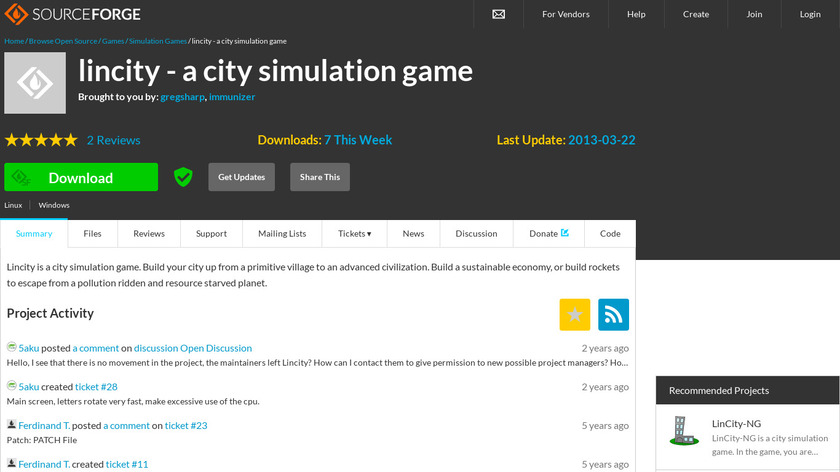Select the Linux platform label
840x472 pixels.
click(13, 205)
